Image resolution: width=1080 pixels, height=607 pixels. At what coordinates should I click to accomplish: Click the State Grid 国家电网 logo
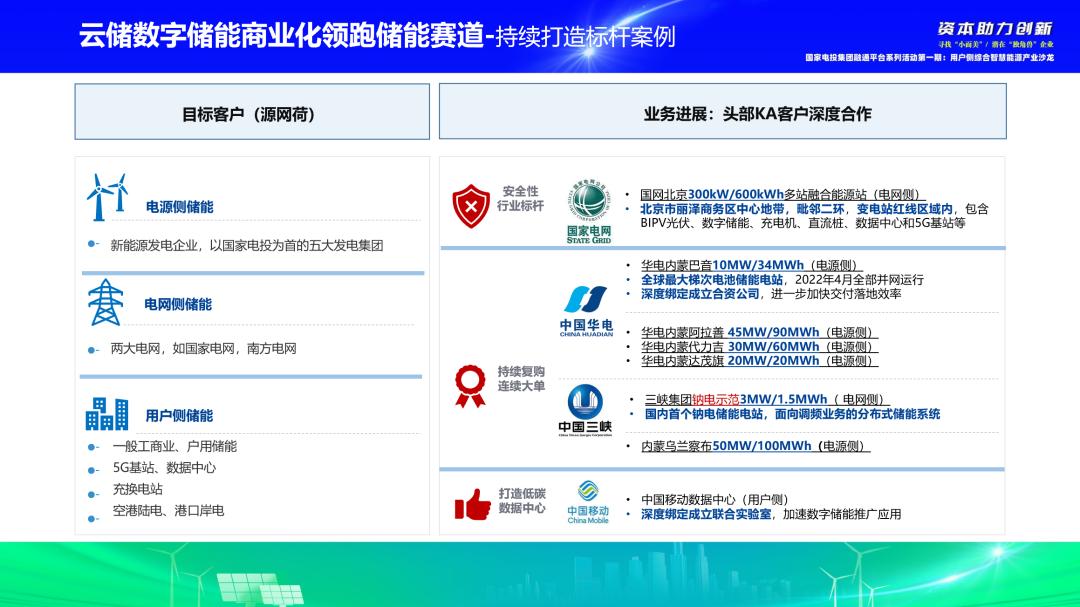589,212
